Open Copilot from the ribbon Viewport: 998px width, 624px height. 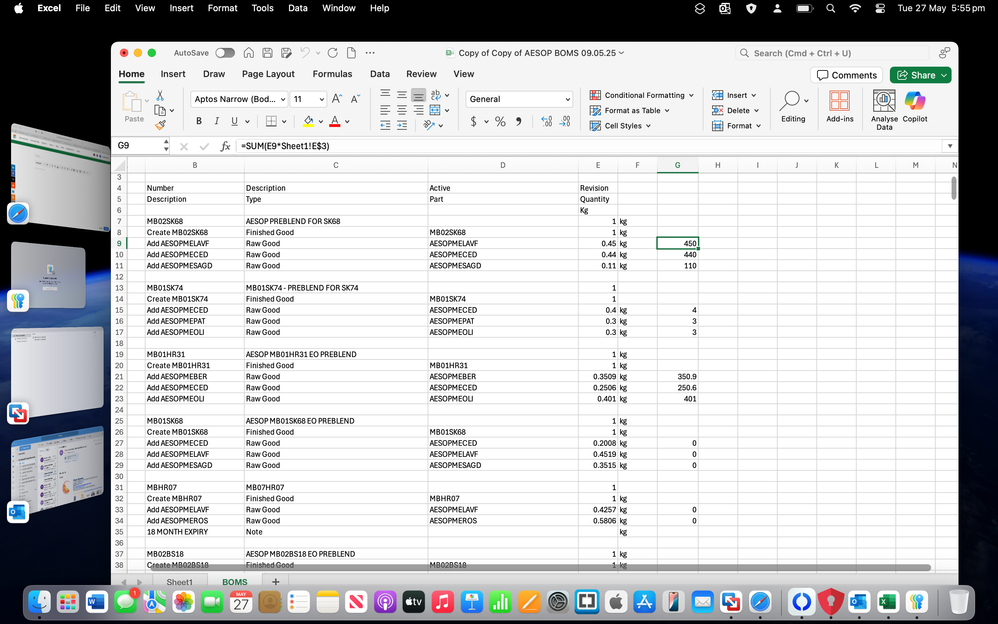coord(915,106)
